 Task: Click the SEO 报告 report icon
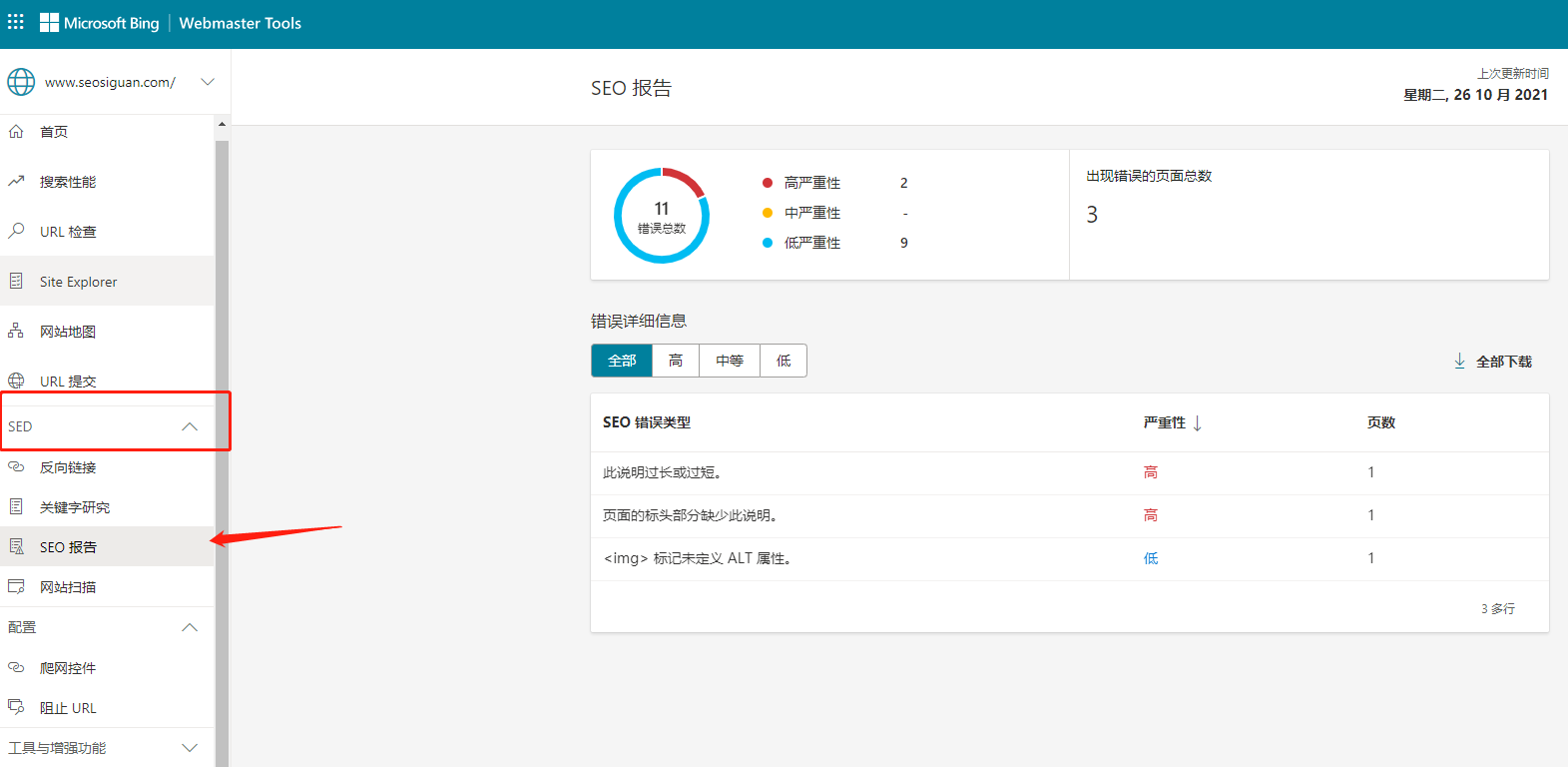(x=16, y=546)
